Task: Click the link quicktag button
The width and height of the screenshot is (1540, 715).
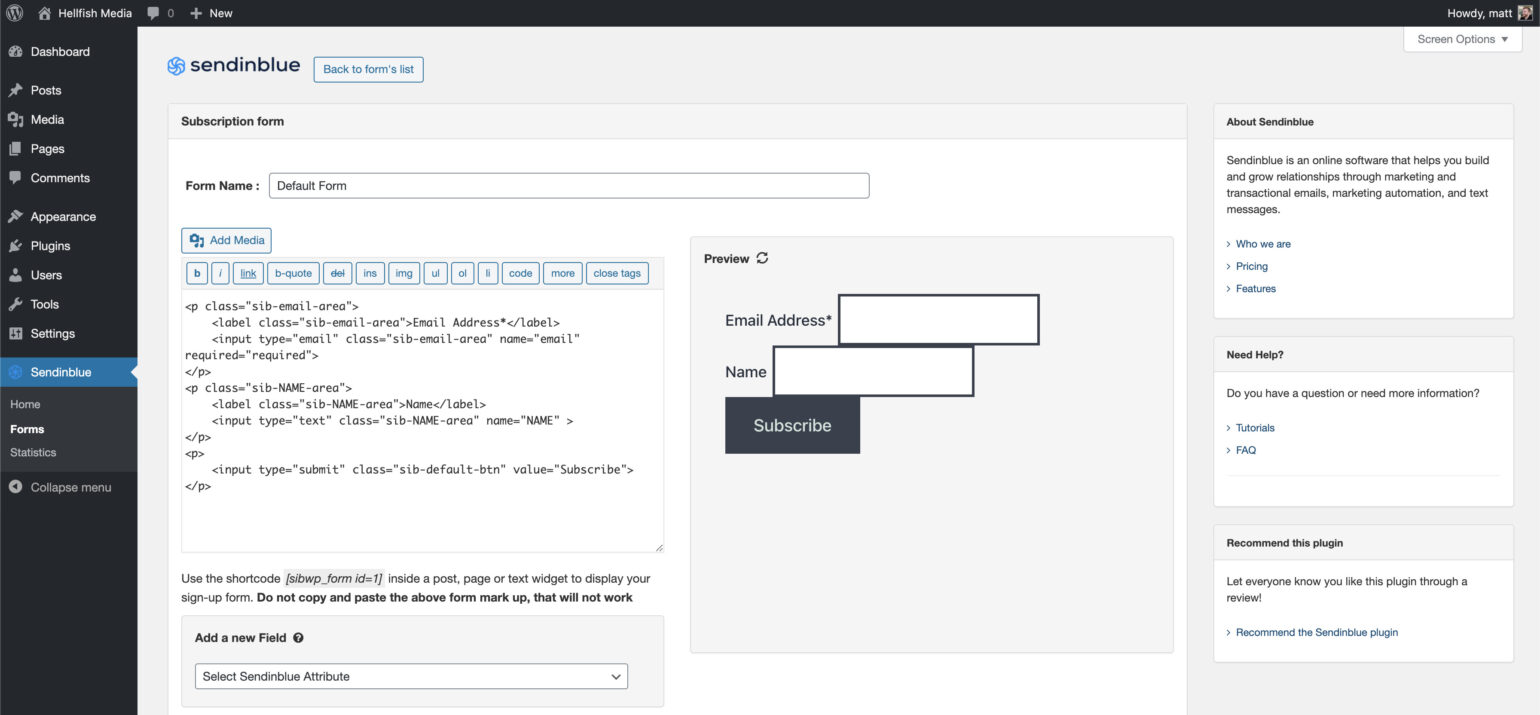Action: pyautogui.click(x=248, y=273)
